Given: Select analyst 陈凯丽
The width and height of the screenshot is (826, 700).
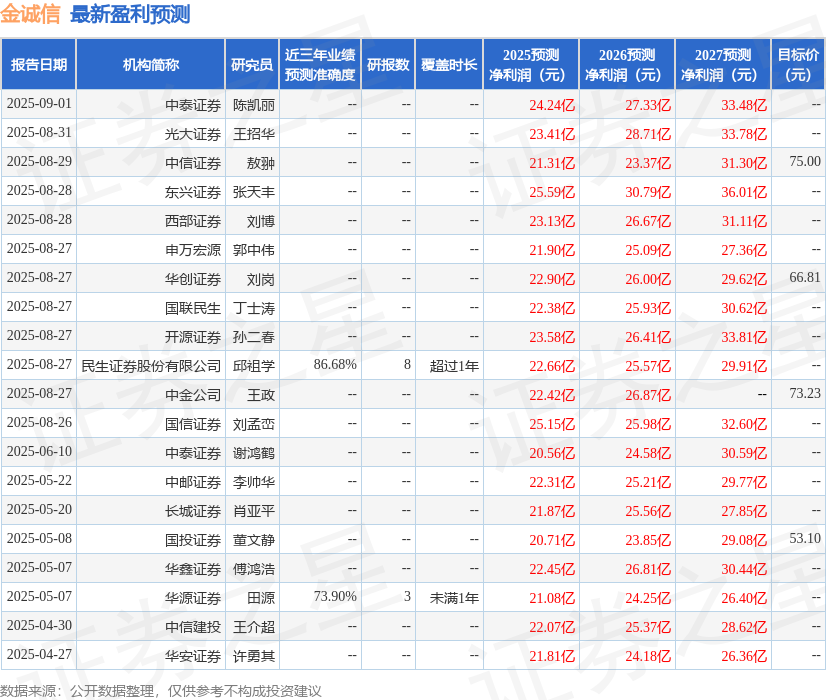Looking at the screenshot, I should (253, 104).
